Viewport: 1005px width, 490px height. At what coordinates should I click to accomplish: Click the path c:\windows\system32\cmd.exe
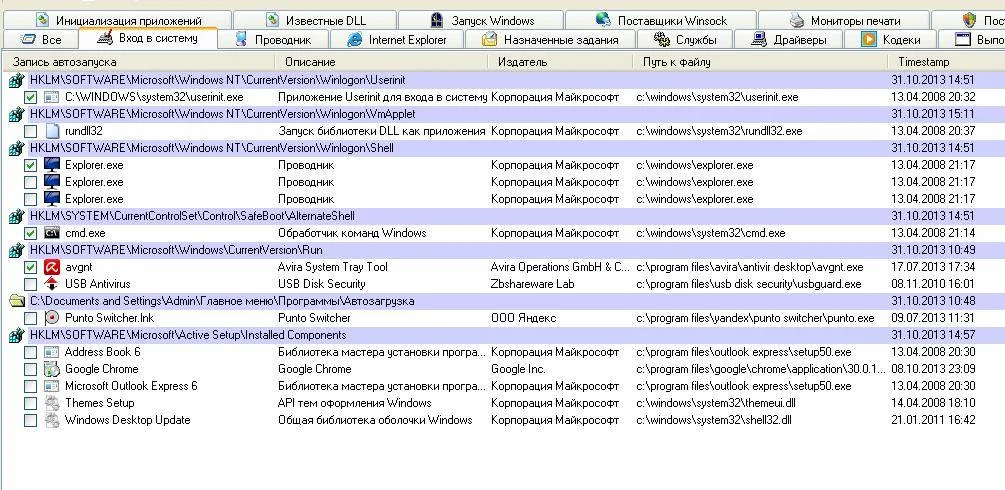click(711, 233)
